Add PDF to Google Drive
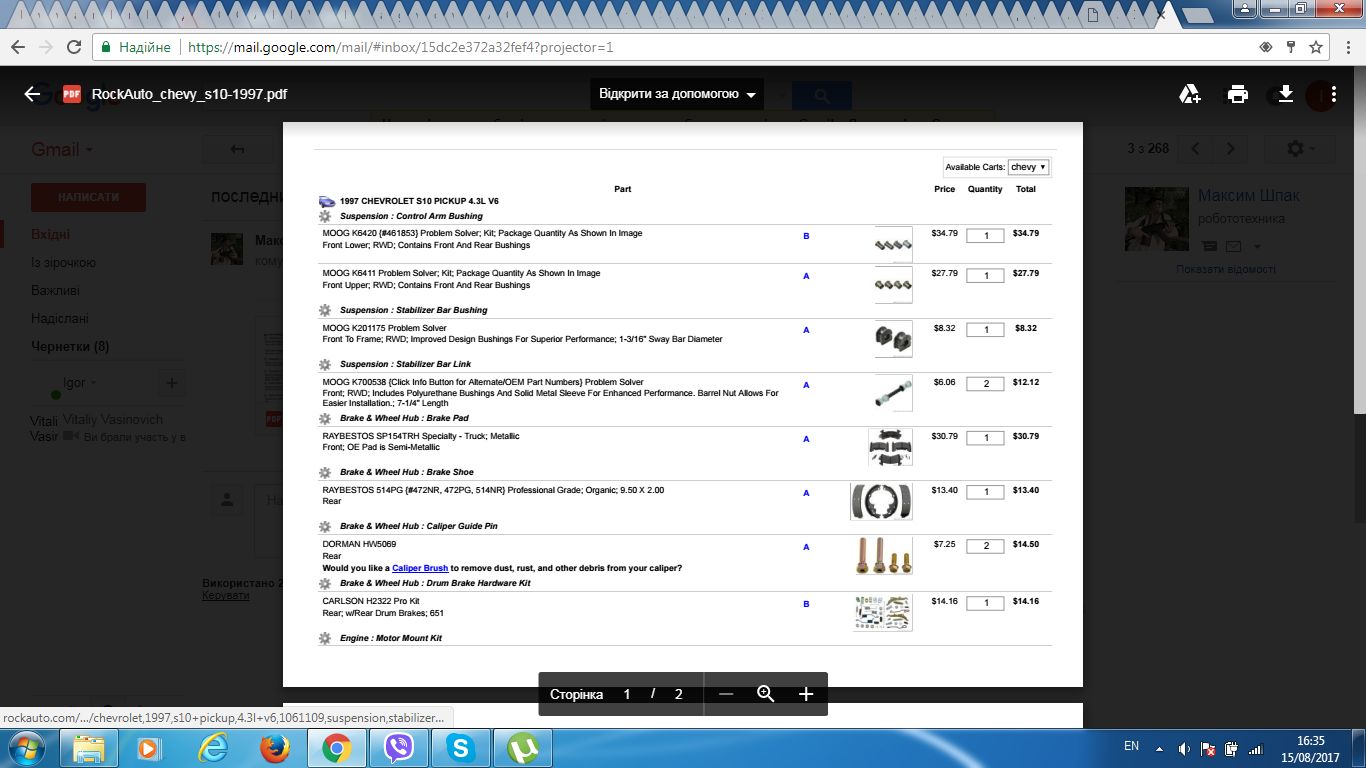The image size is (1366, 768). 1190,94
